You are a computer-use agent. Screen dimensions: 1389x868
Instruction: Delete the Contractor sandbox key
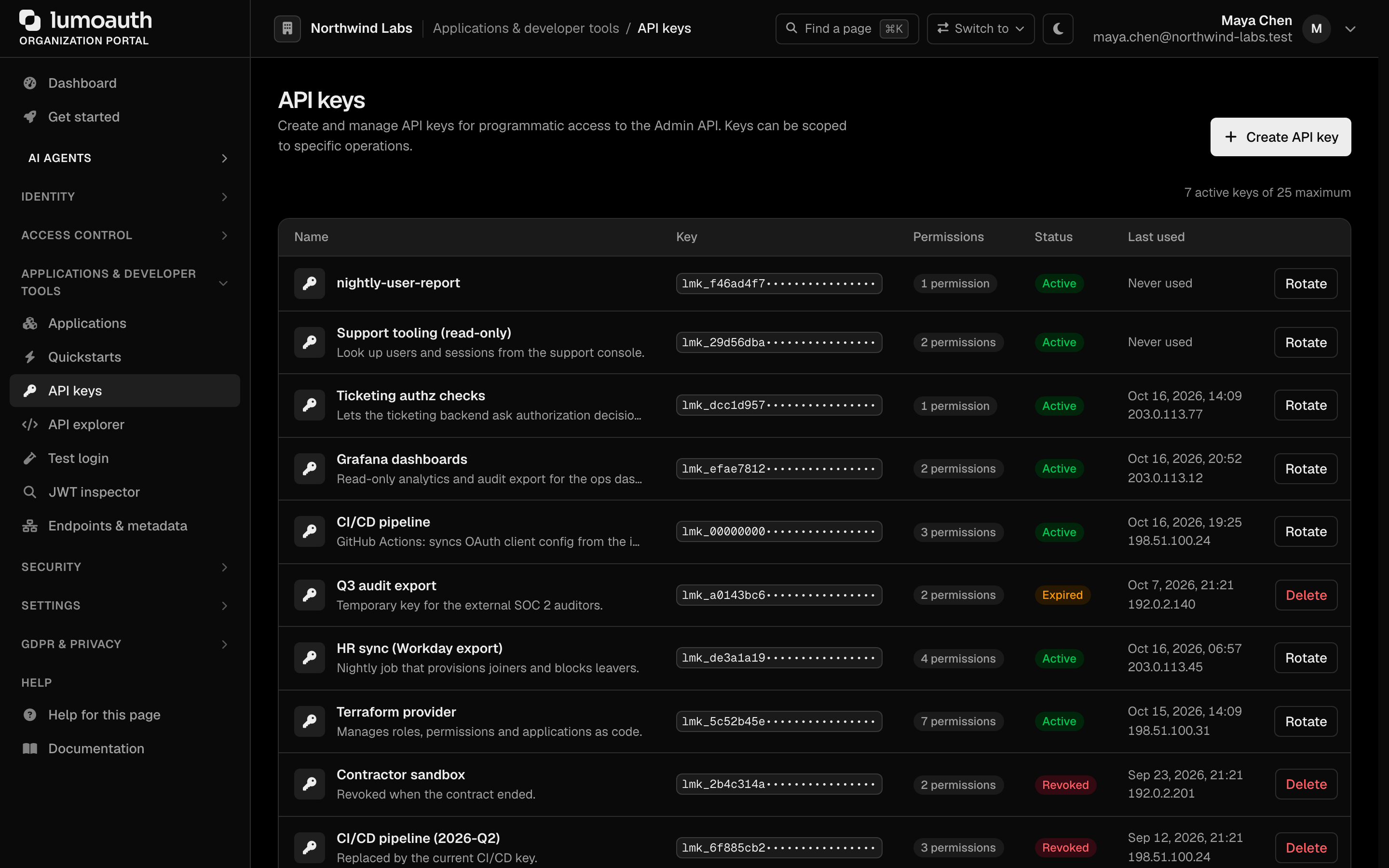(x=1306, y=784)
